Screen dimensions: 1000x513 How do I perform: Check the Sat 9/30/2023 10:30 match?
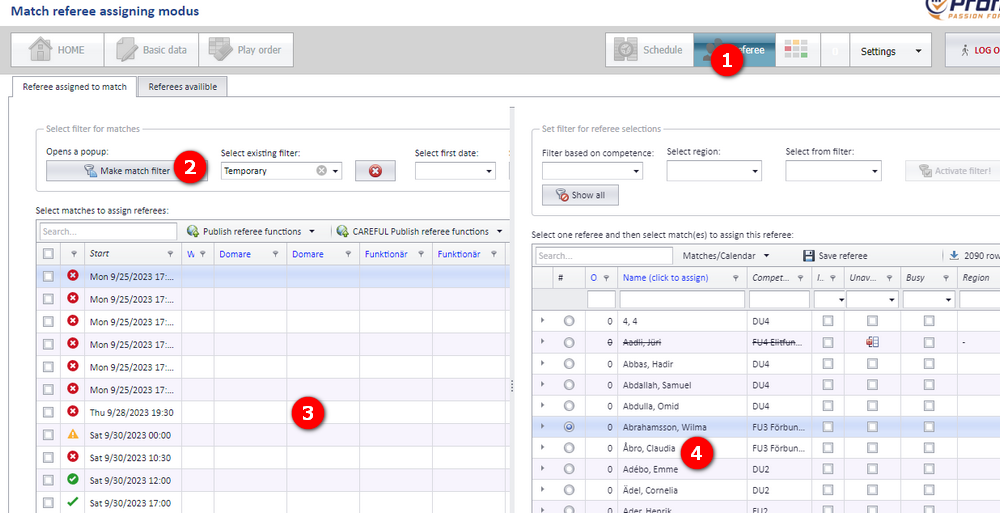(x=48, y=457)
